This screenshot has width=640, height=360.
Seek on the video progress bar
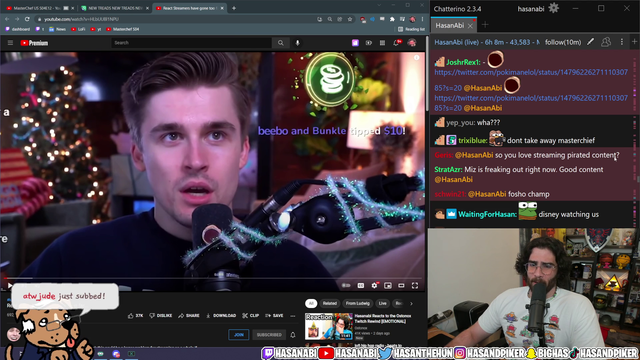pos(212,278)
